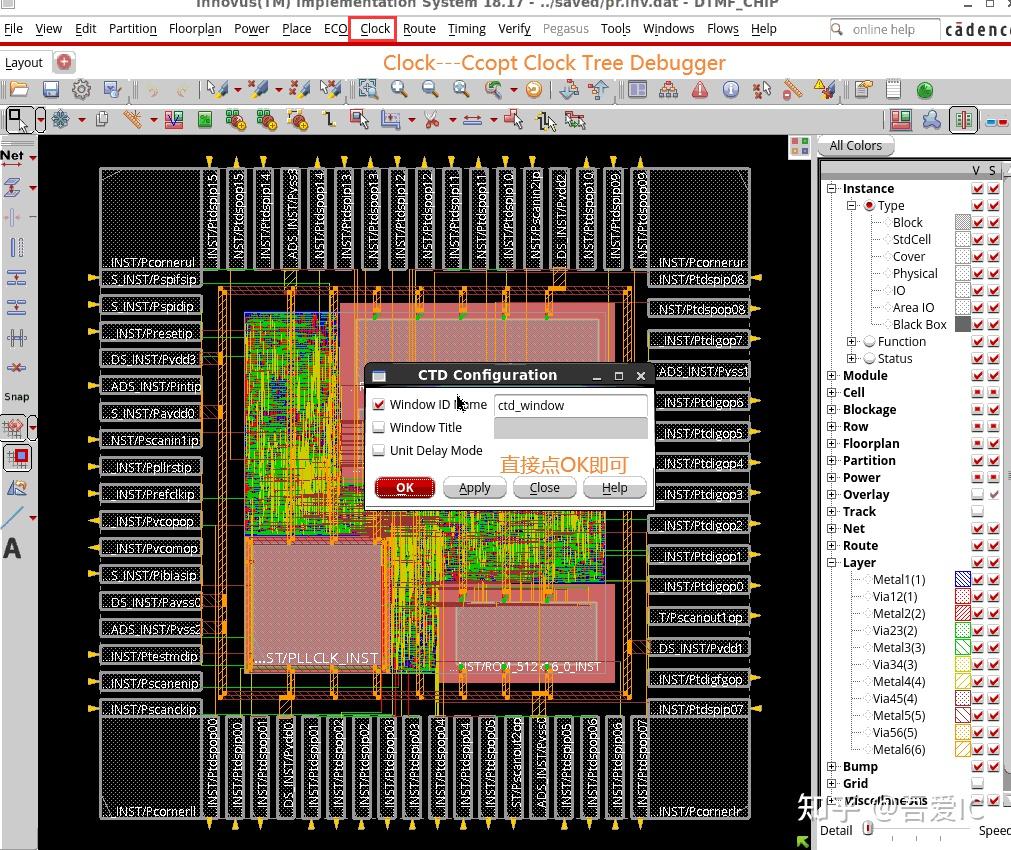1011x850 pixels.
Task: Enable the Unit Delay Mode checkbox
Action: [x=378, y=451]
